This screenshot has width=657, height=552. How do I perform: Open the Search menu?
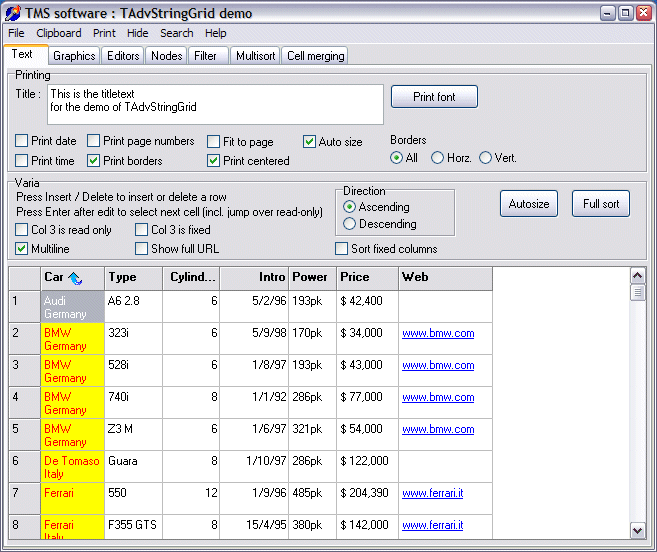point(176,33)
